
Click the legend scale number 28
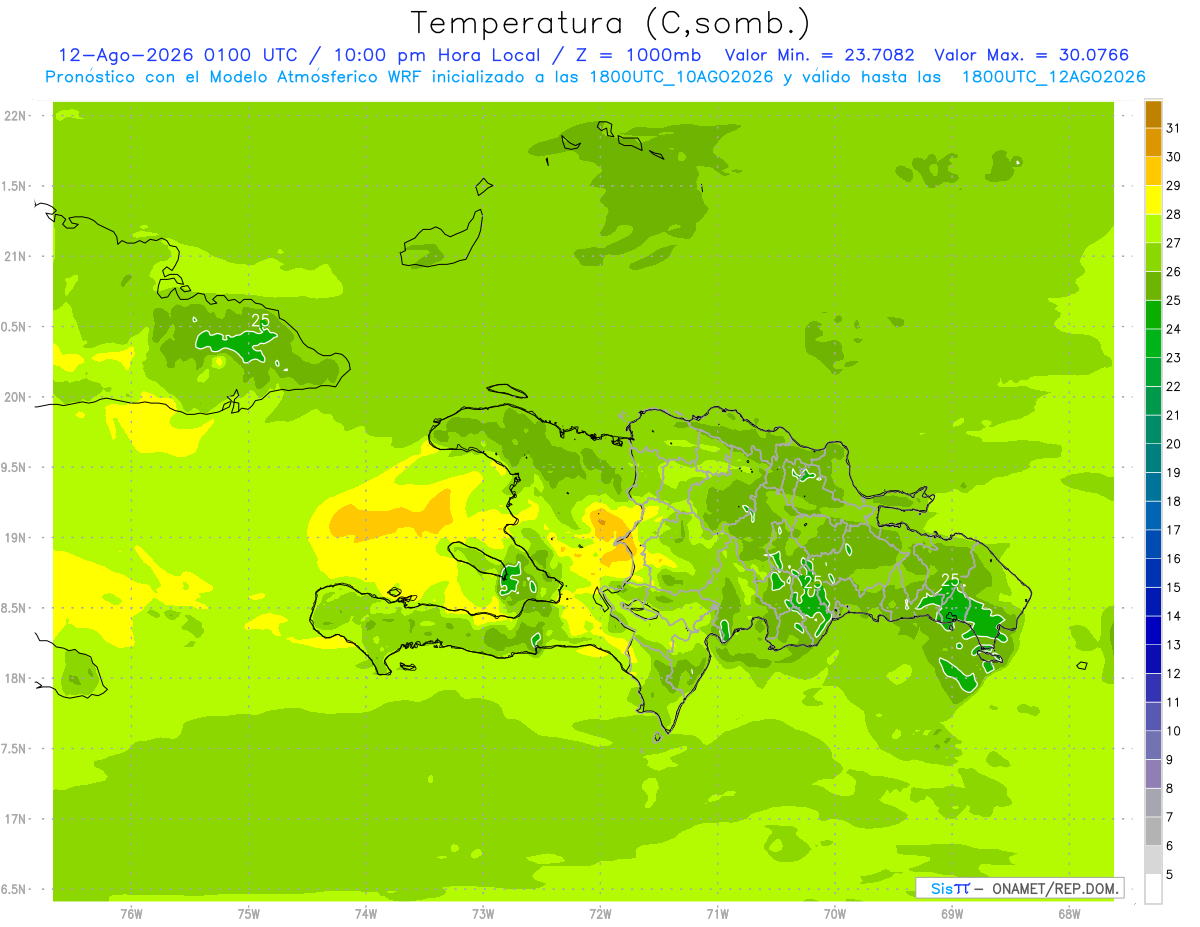[x=1174, y=214]
